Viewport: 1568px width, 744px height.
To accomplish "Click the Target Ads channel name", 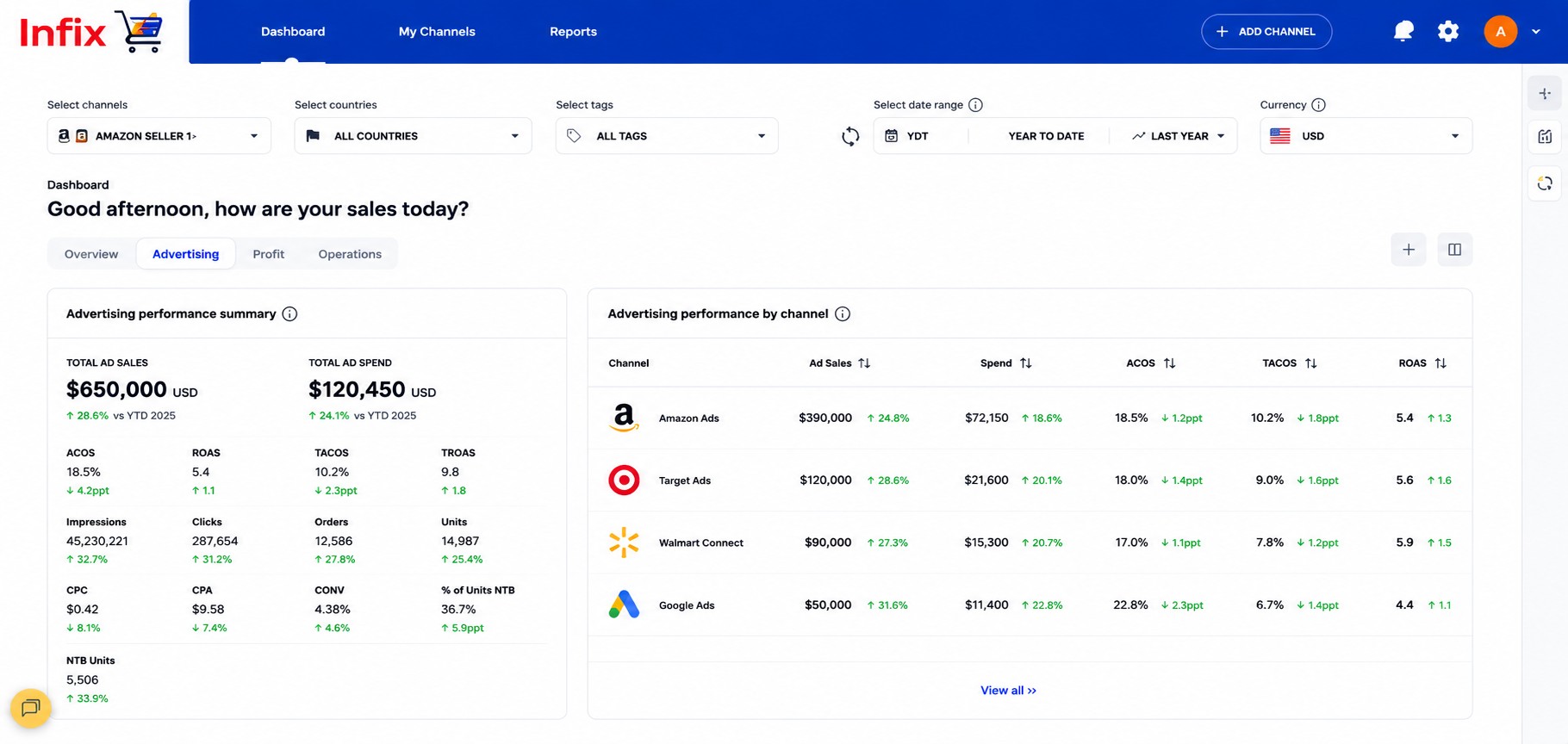I will tap(685, 480).
